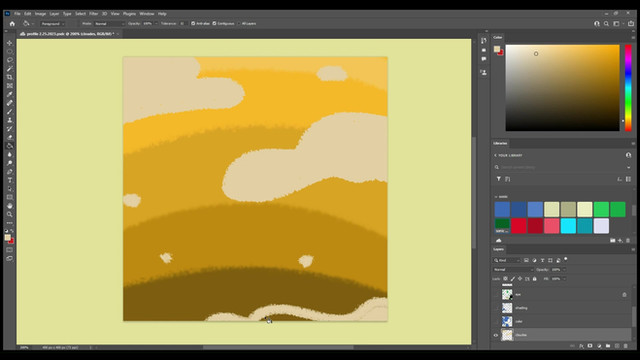Select the Rectangle shape tool
The image size is (640, 360).
9,197
